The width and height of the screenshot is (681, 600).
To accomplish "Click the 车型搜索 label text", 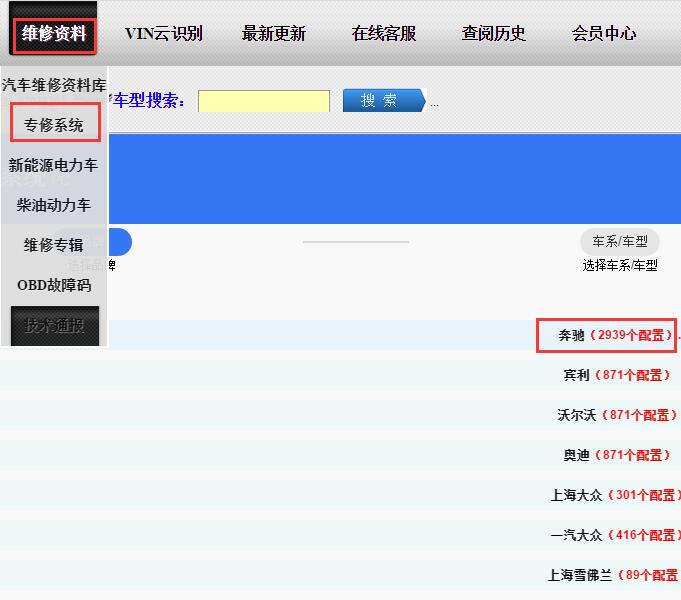I will [149, 101].
